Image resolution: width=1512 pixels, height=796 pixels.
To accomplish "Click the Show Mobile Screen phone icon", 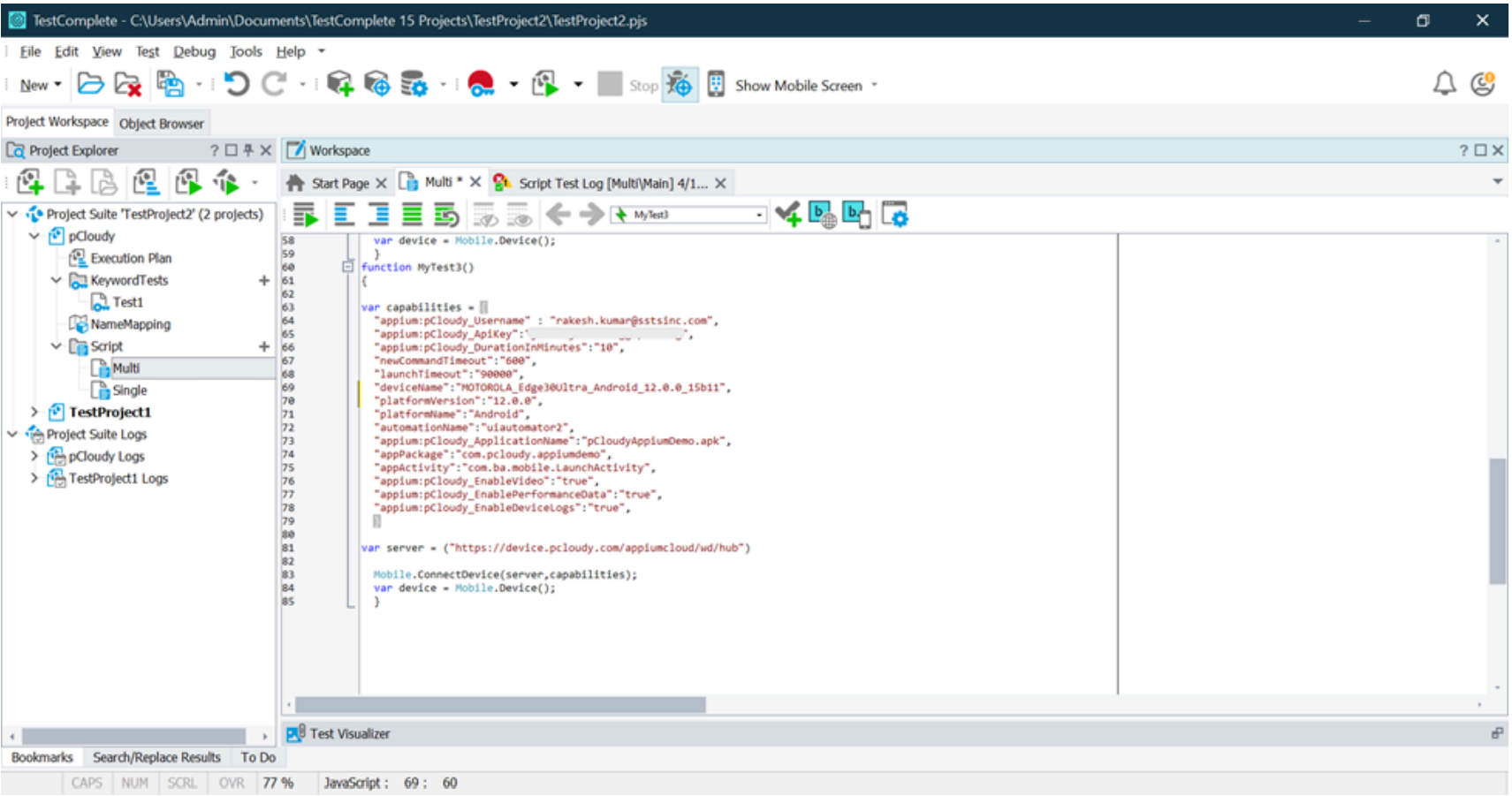I will 716,85.
